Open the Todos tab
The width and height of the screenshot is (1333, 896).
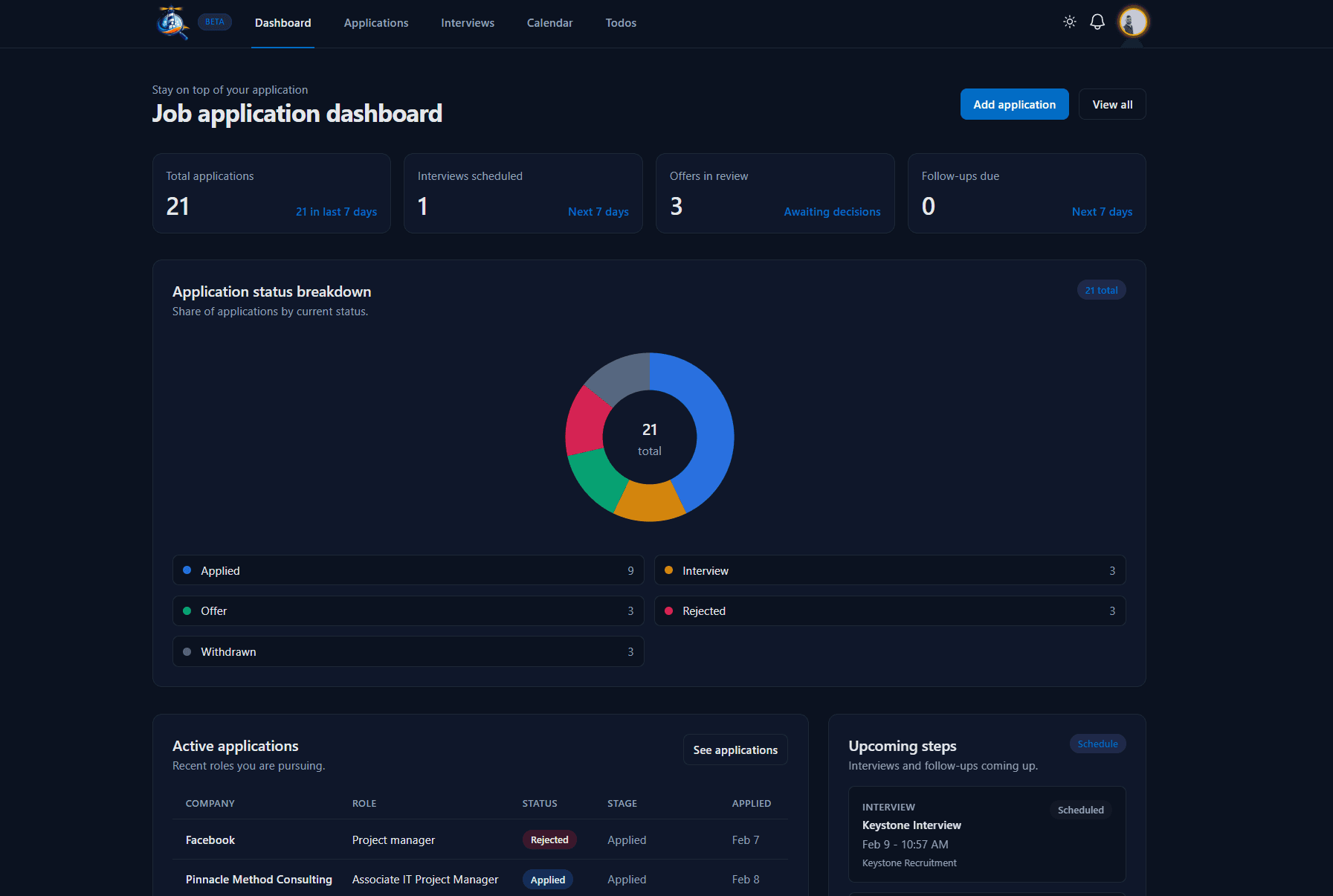point(621,22)
